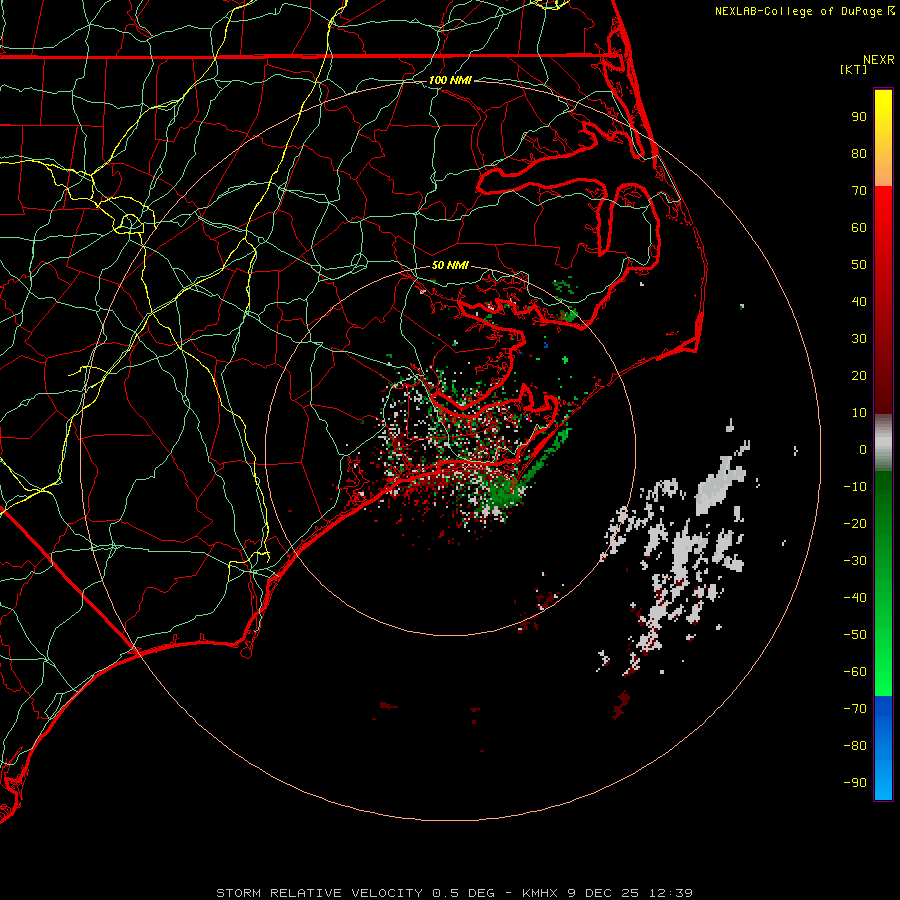Select the -30 value on velocity scale
This screenshot has width=900, height=900.
point(855,561)
